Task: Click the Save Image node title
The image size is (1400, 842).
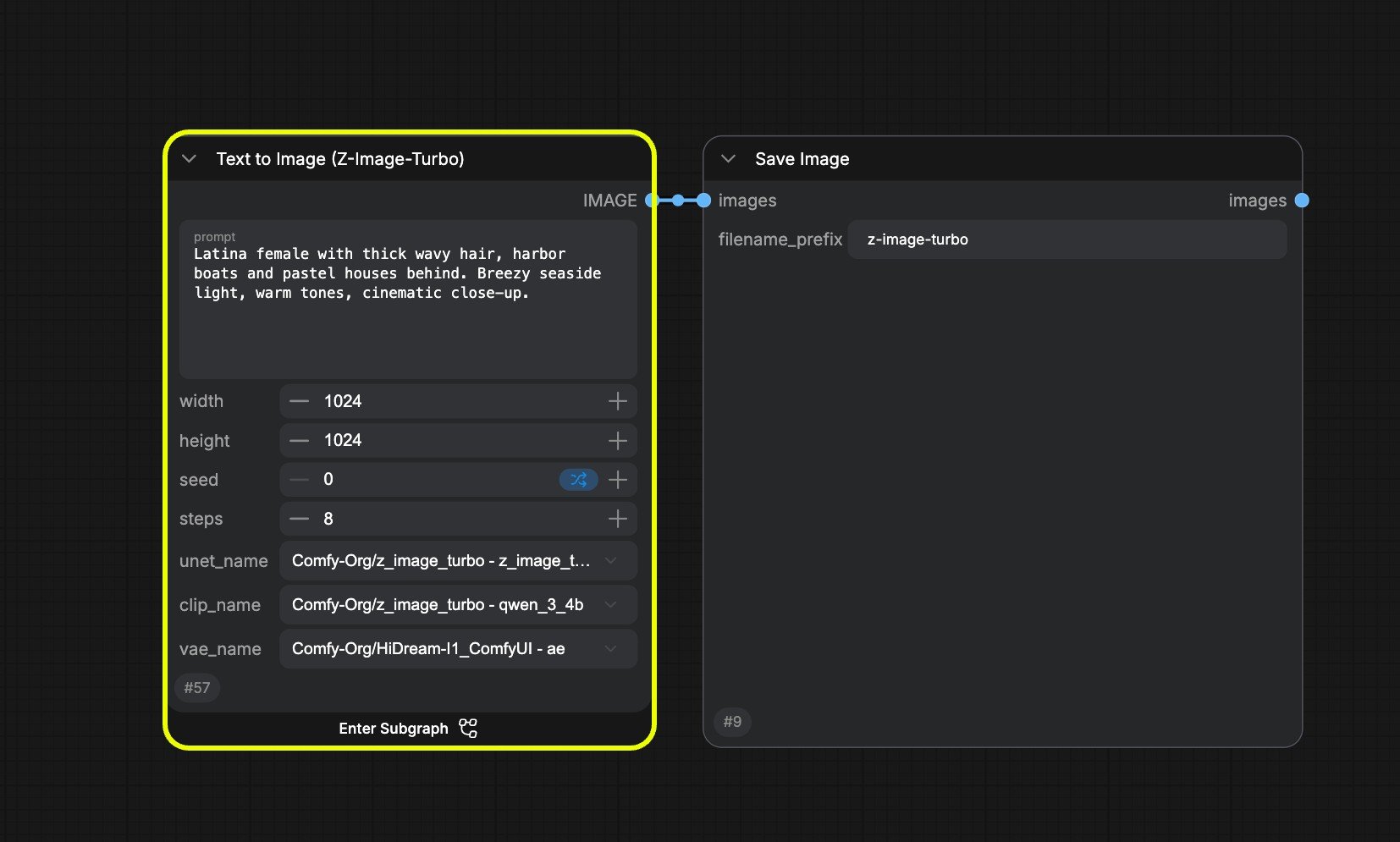Action: point(802,159)
